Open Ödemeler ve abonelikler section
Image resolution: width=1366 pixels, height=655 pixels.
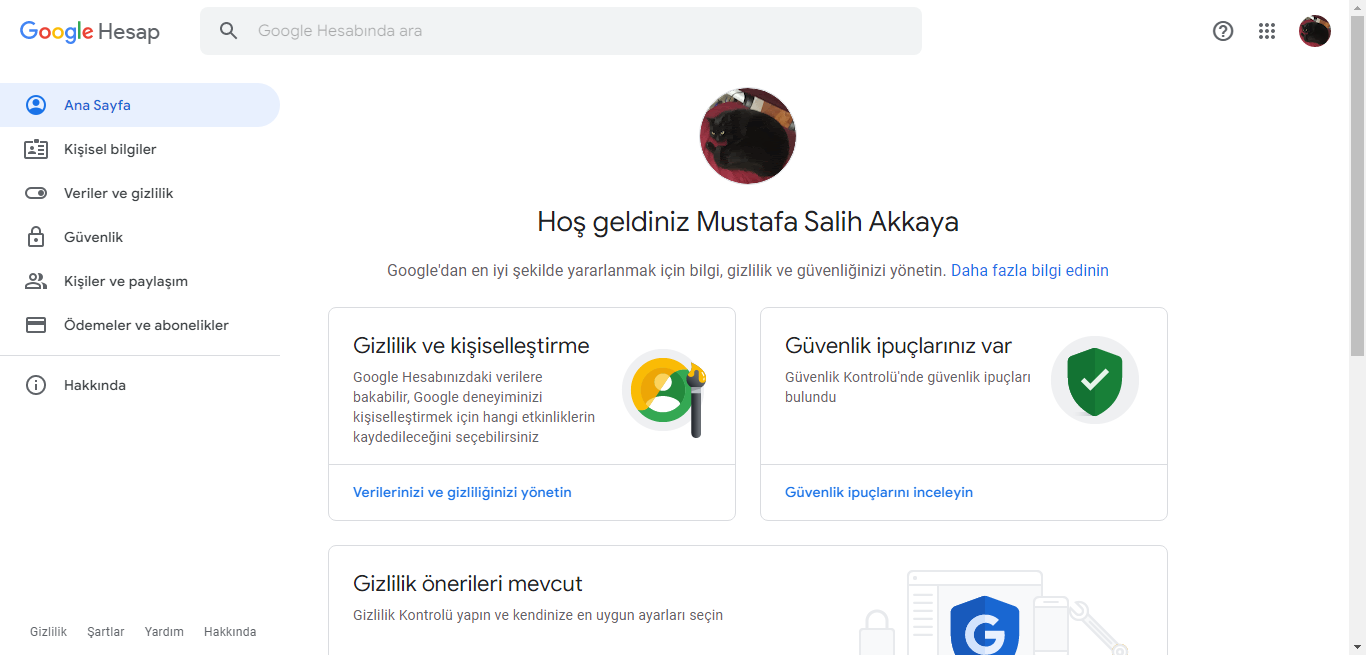(x=140, y=325)
